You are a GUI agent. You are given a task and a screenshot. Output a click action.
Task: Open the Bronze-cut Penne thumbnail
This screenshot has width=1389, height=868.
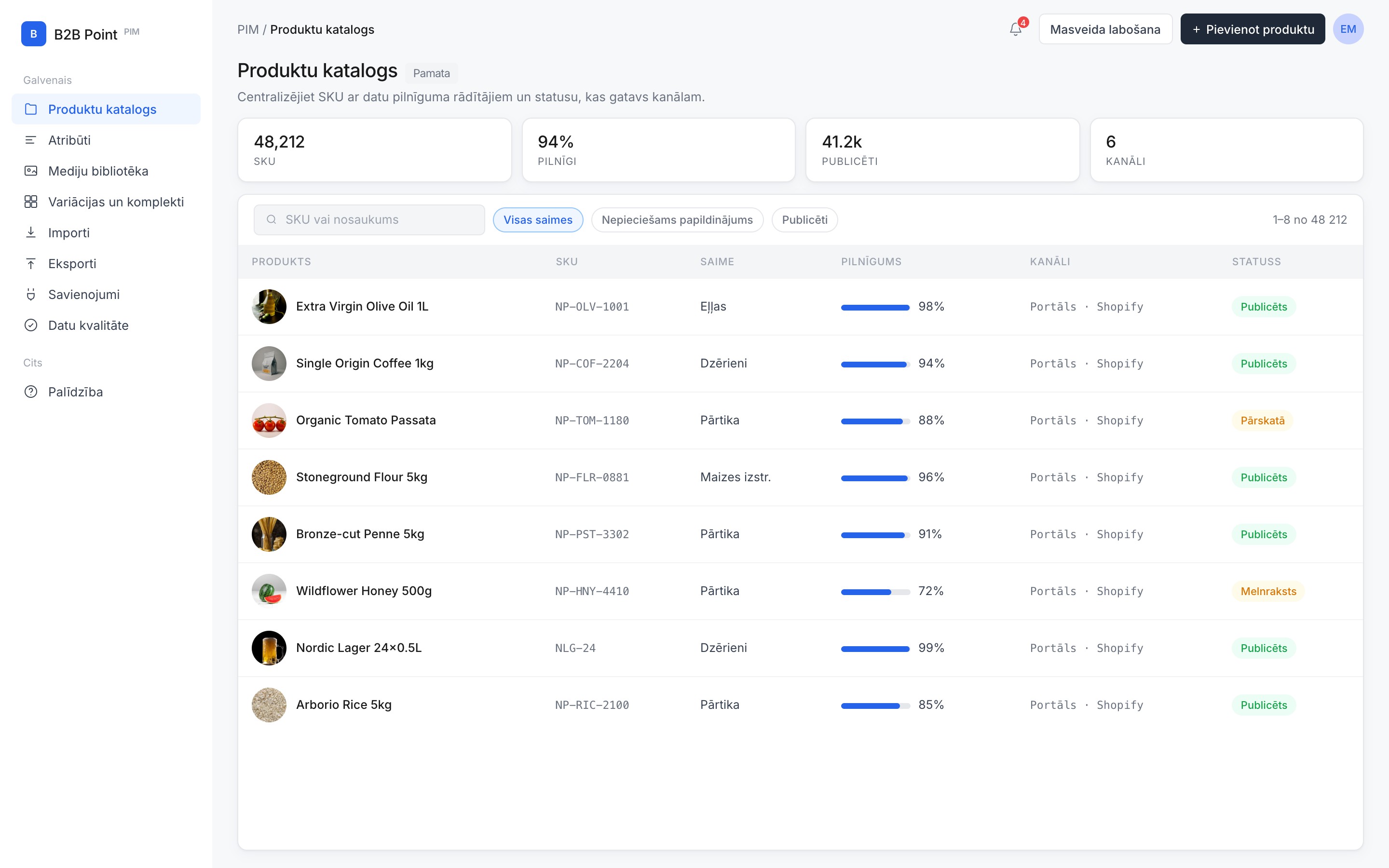269,534
